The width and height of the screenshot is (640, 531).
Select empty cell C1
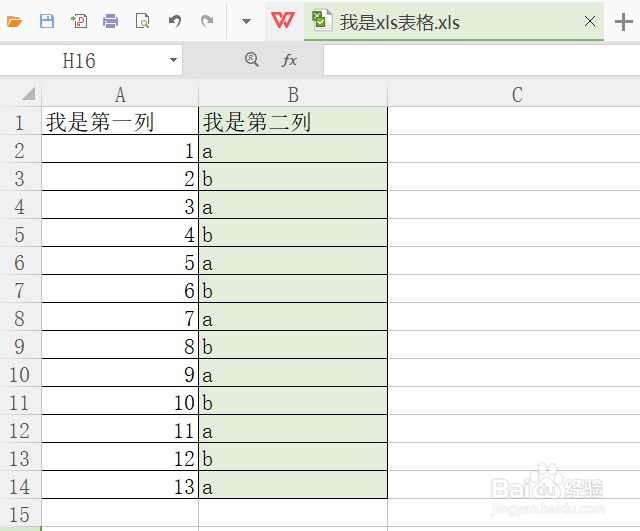coord(514,121)
